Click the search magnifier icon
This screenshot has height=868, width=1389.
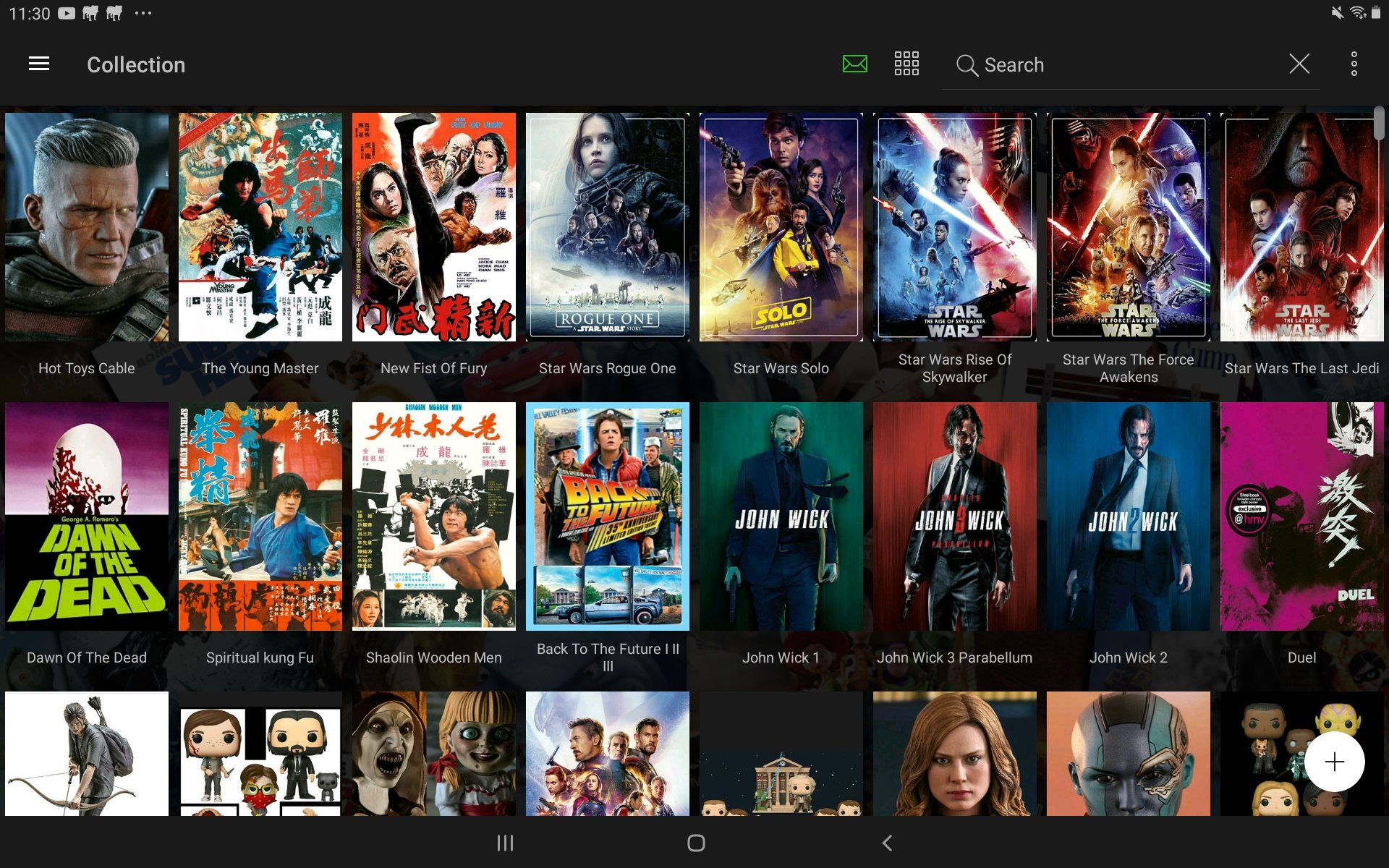tap(967, 65)
